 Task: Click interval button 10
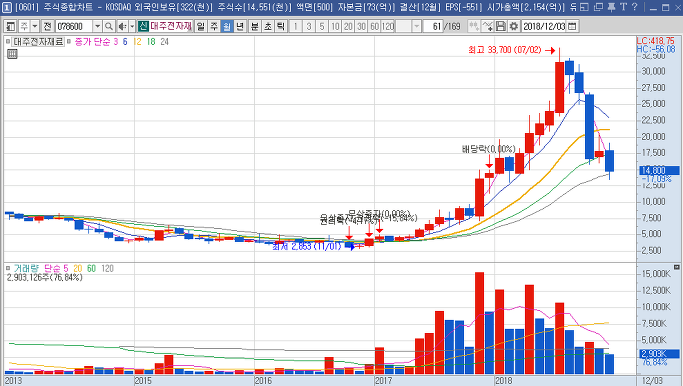click(335, 27)
